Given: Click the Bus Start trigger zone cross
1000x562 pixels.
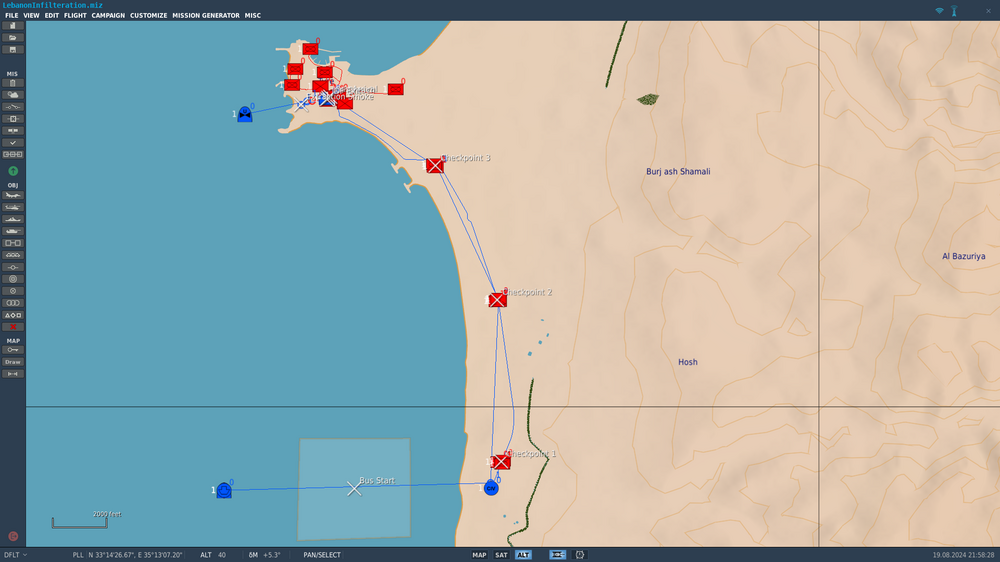Looking at the screenshot, I should (354, 489).
